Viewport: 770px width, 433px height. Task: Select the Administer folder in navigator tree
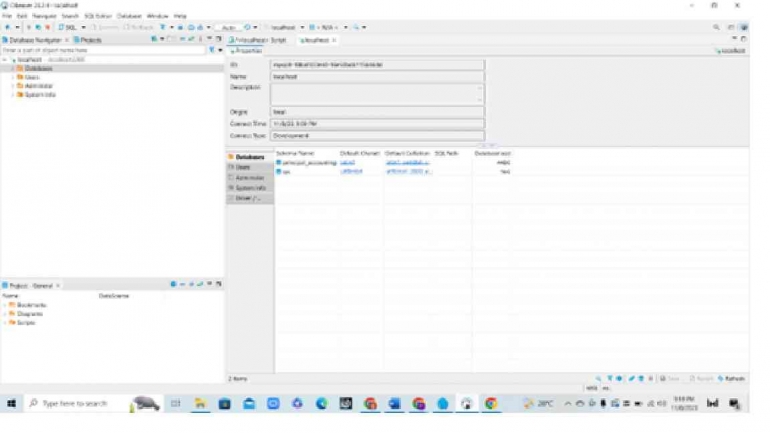38,86
